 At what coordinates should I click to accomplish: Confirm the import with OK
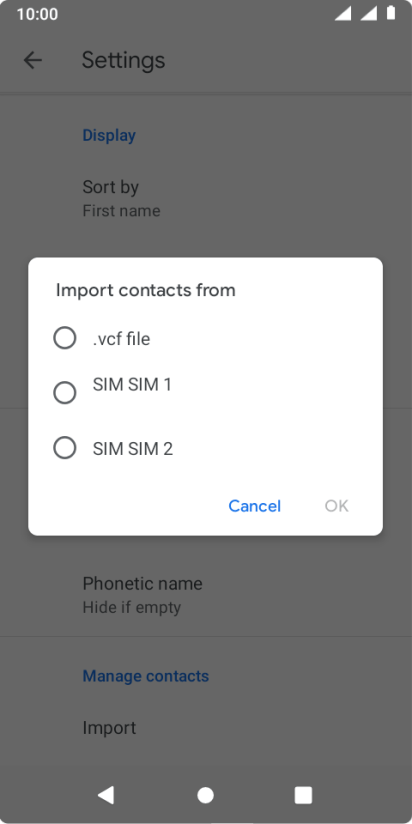click(x=336, y=506)
